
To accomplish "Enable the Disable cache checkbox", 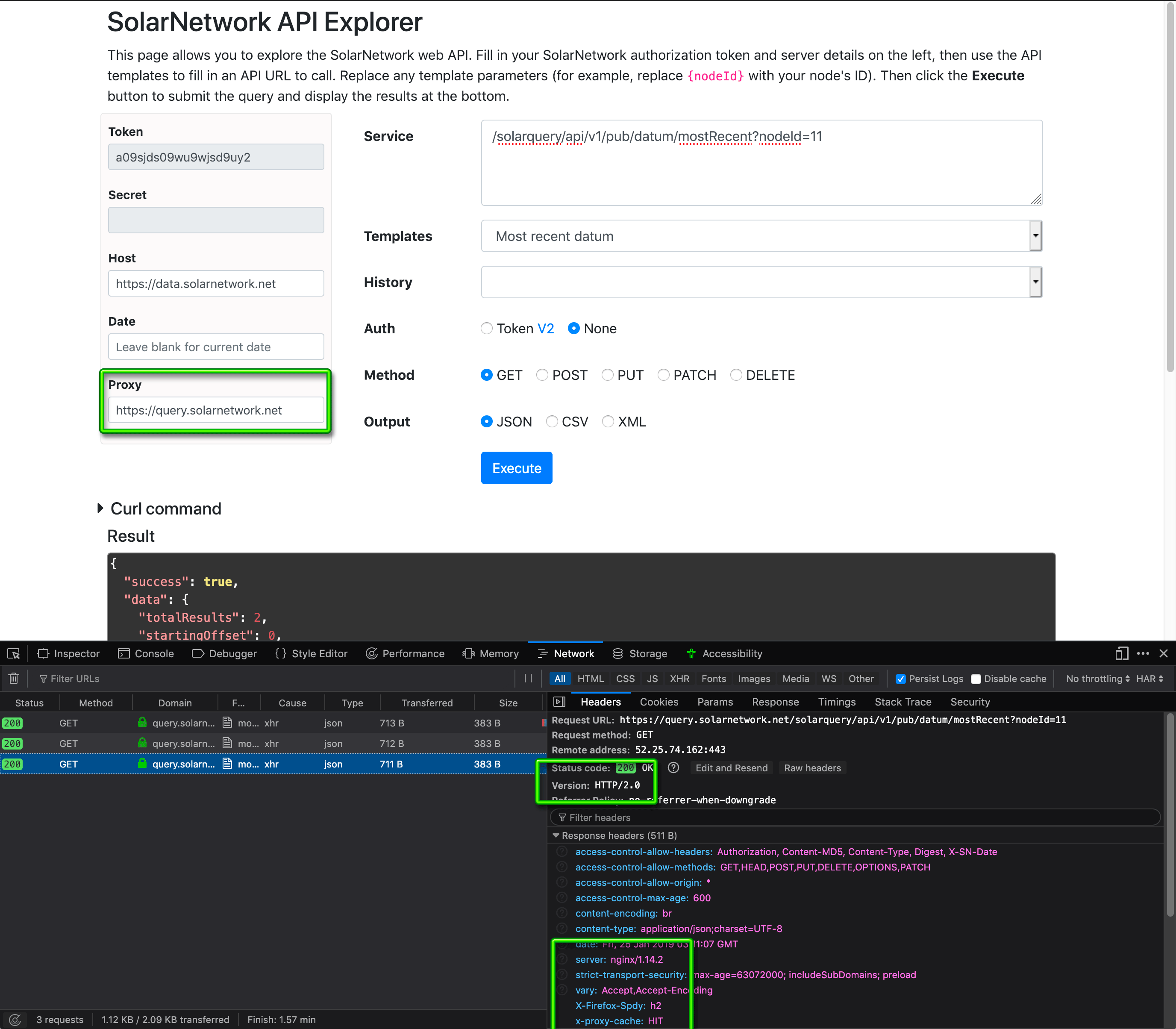I will tap(976, 679).
